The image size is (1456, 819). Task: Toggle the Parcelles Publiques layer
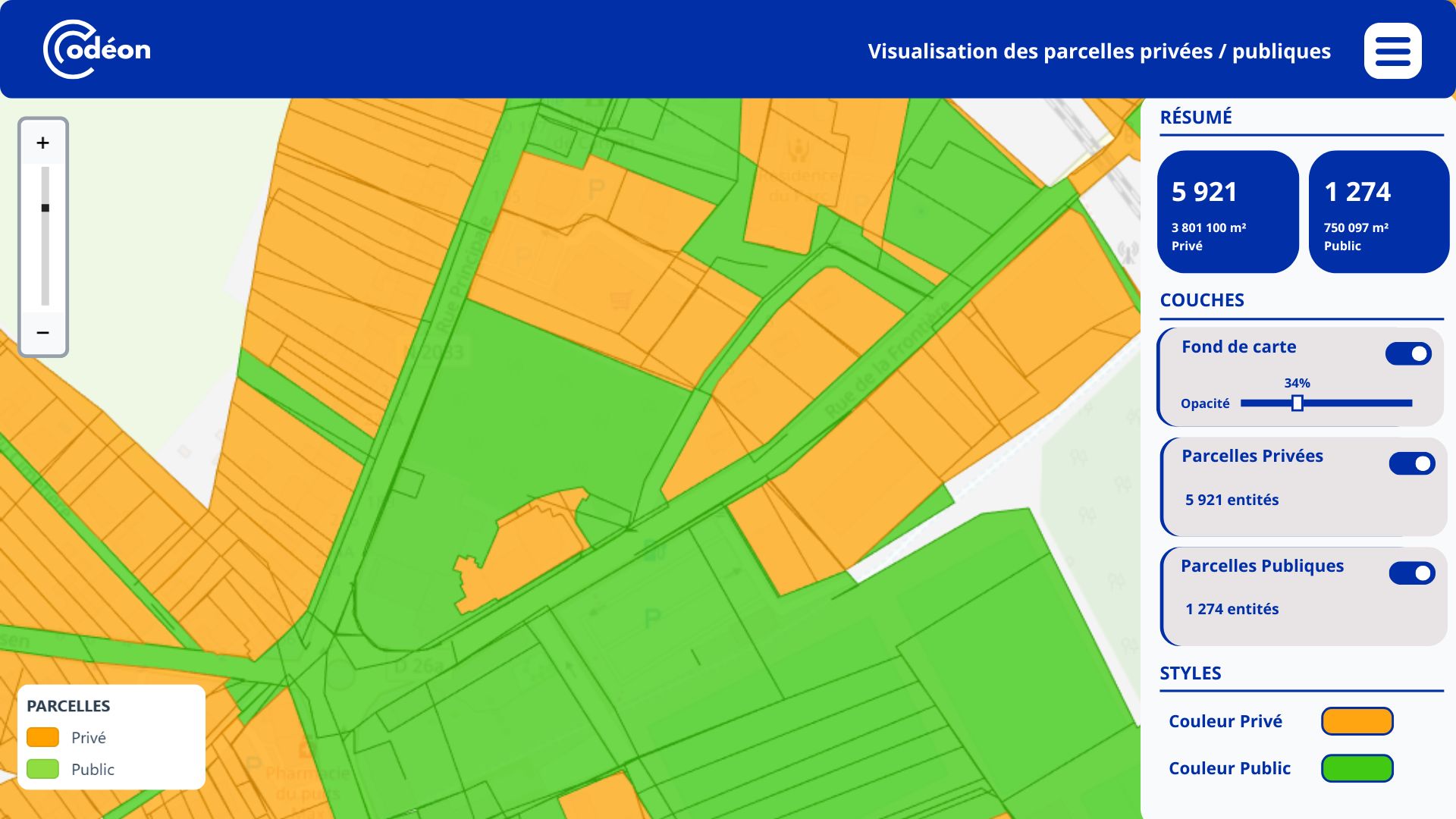pyautogui.click(x=1411, y=573)
